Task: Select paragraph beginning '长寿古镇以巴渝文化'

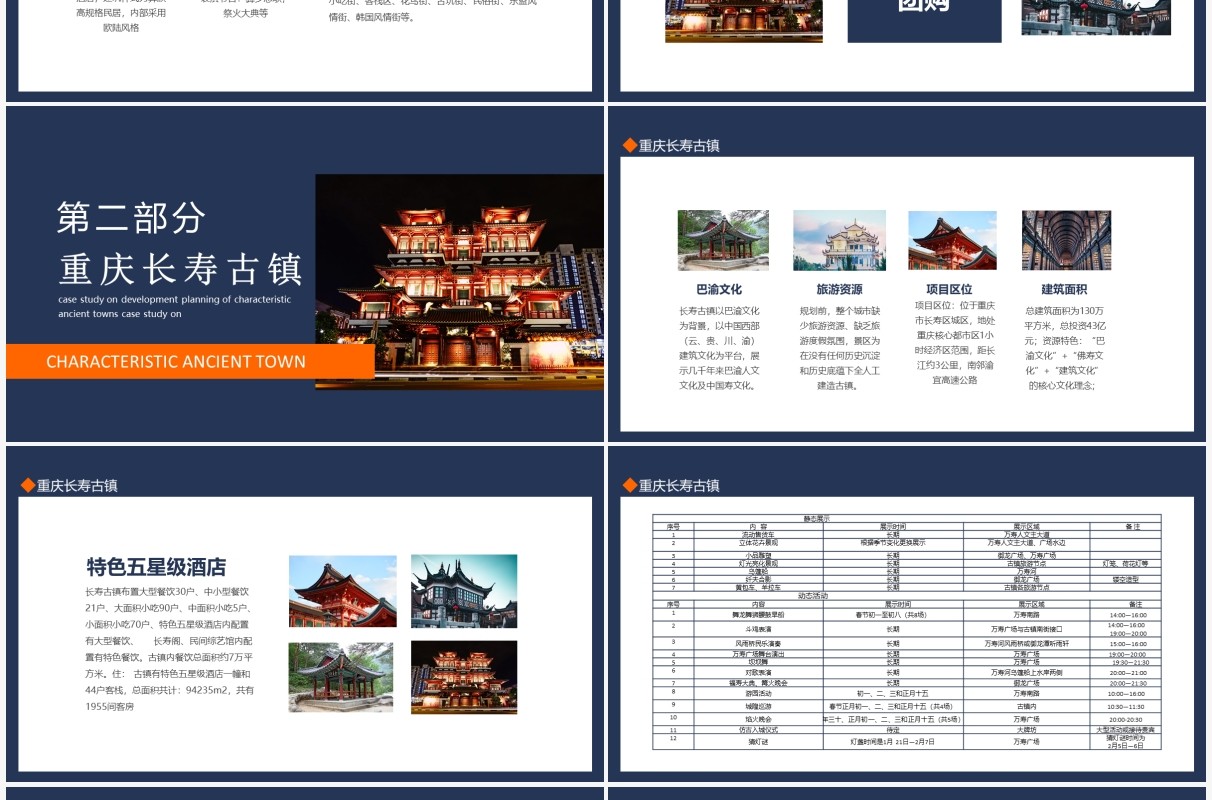Action: [720, 348]
